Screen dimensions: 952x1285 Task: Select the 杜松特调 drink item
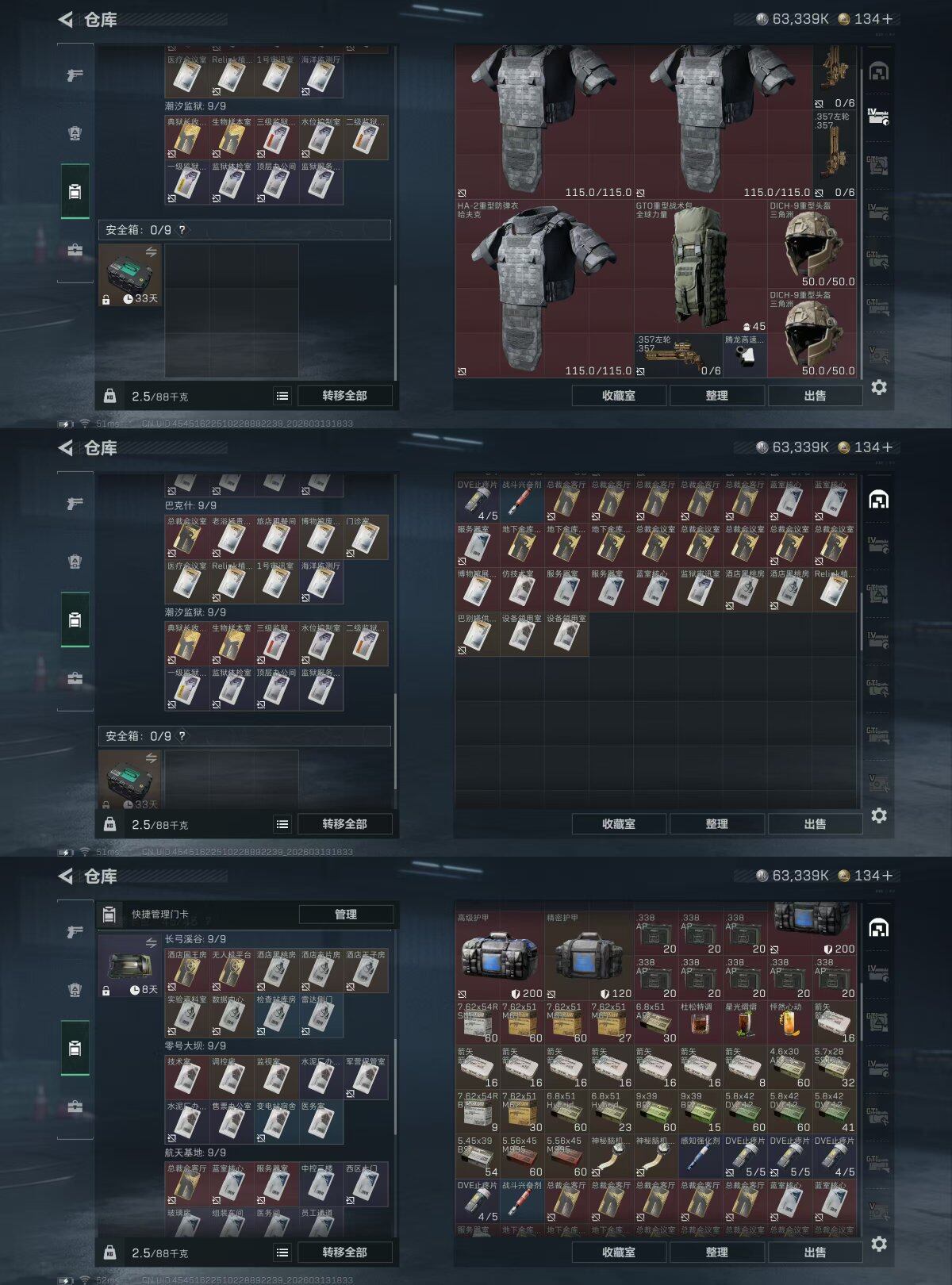701,1022
